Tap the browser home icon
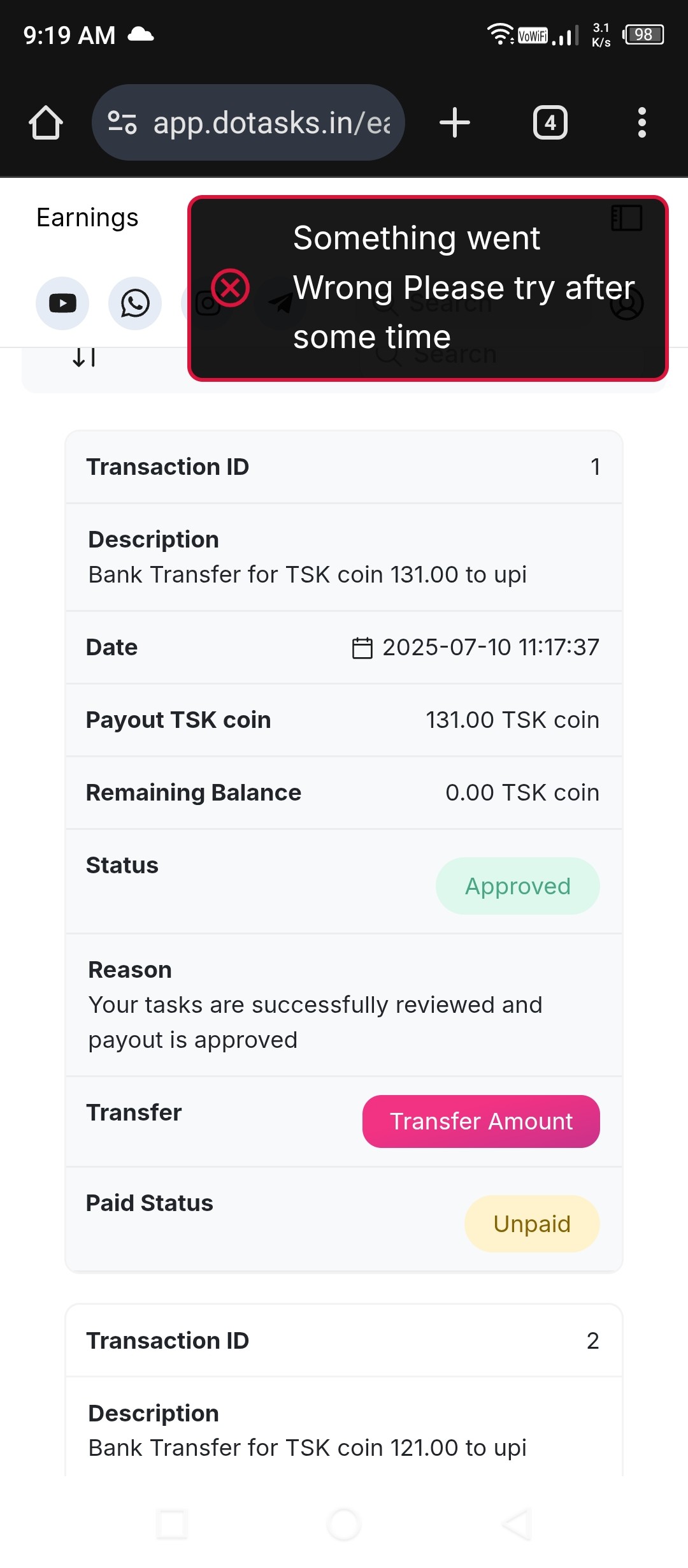The height and width of the screenshot is (1568, 688). click(x=46, y=122)
